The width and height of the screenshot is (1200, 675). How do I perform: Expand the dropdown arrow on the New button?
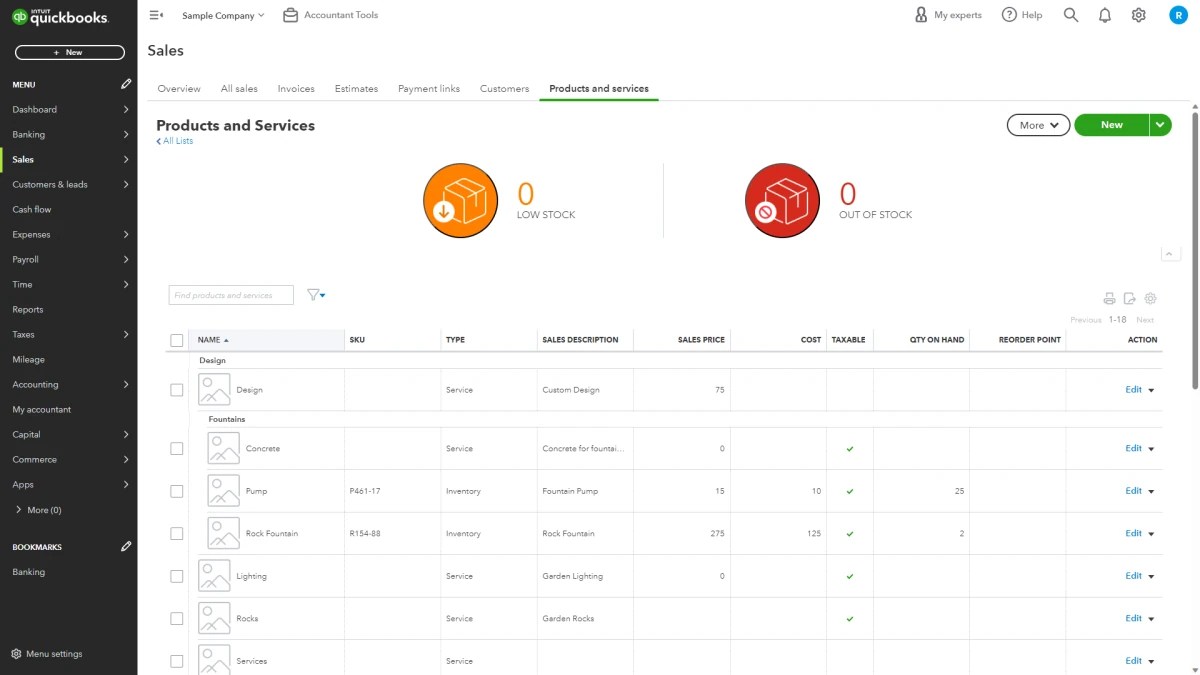[x=1159, y=124]
